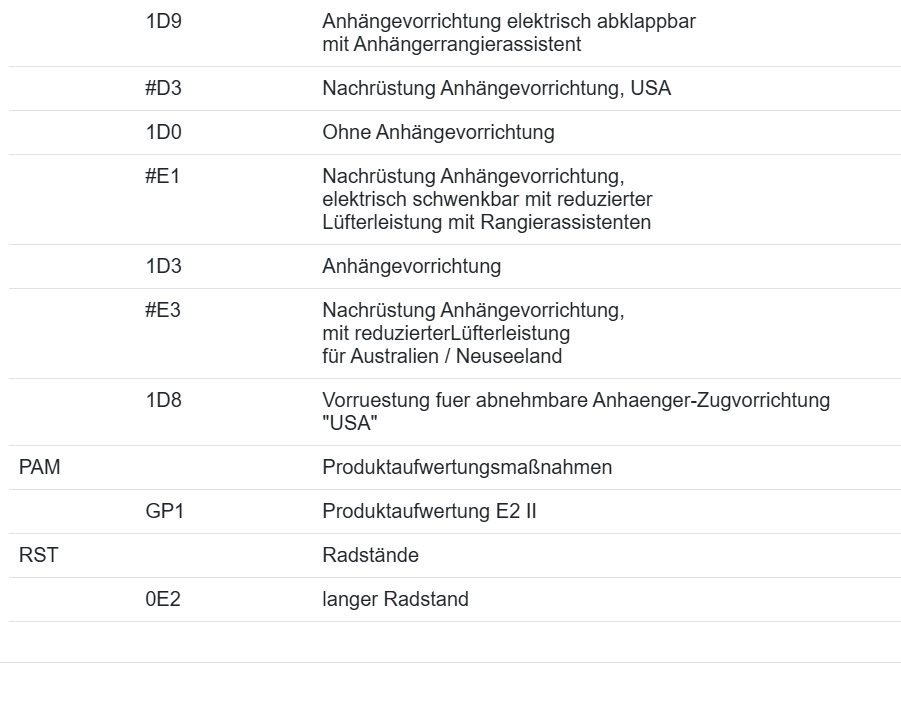Click the 1D9 equipment code
Screen dimensions: 901x722
pos(164,21)
